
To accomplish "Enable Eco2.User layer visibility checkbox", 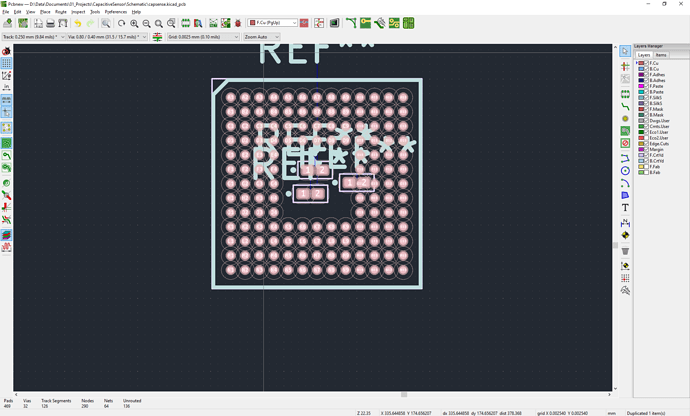I will pyautogui.click(x=646, y=138).
